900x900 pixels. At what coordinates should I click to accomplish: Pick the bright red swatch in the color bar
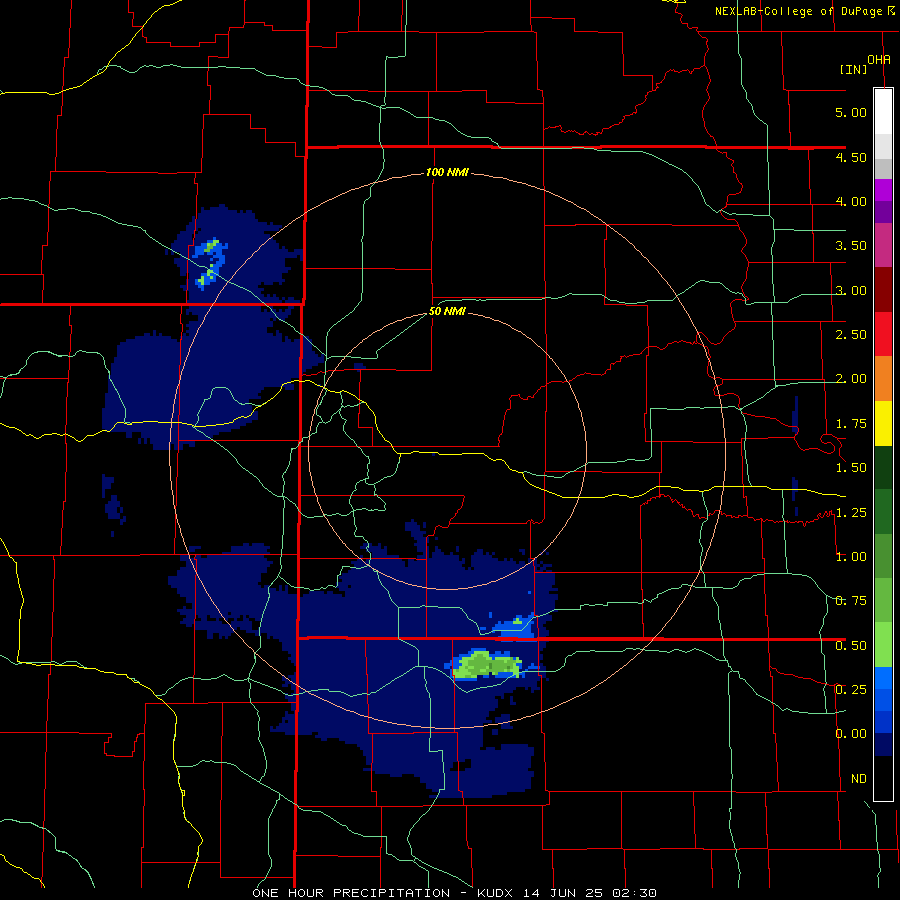coord(883,334)
